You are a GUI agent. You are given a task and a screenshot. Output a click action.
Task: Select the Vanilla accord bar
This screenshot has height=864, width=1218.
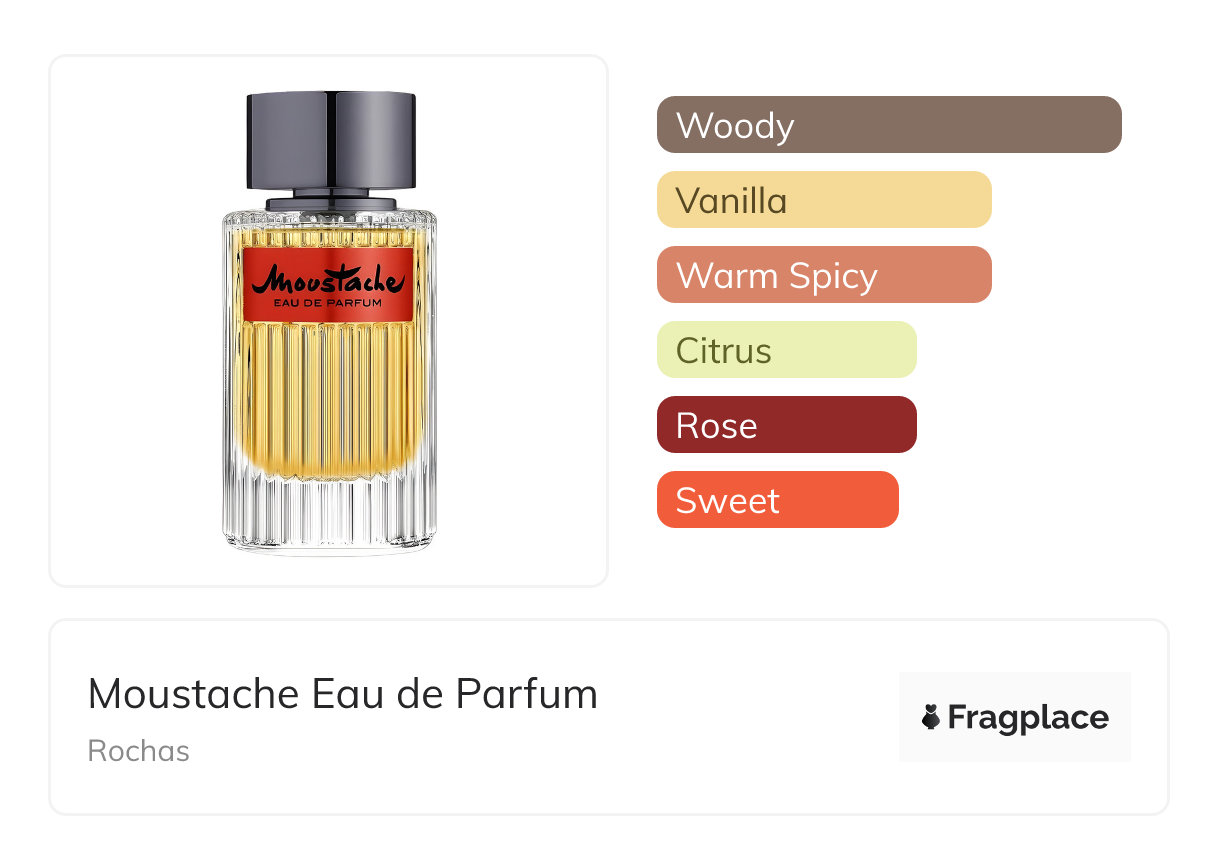pyautogui.click(x=824, y=200)
